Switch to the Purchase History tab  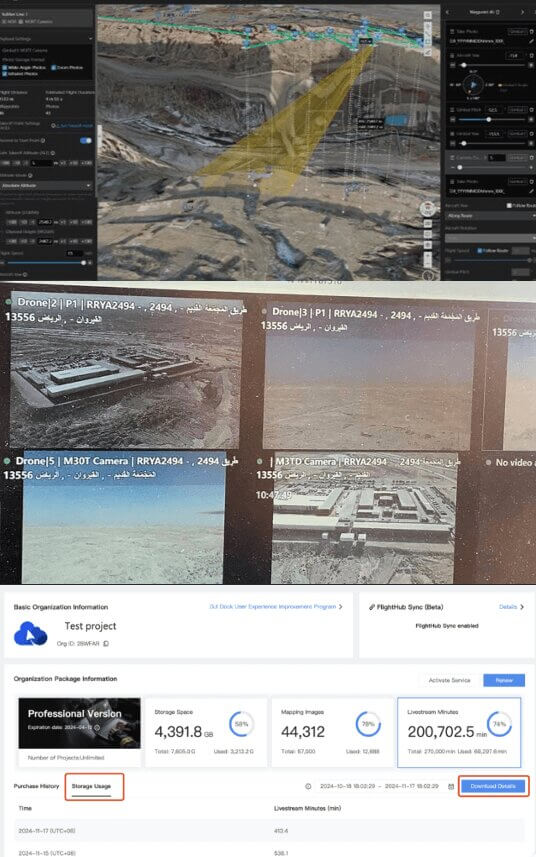(x=36, y=786)
